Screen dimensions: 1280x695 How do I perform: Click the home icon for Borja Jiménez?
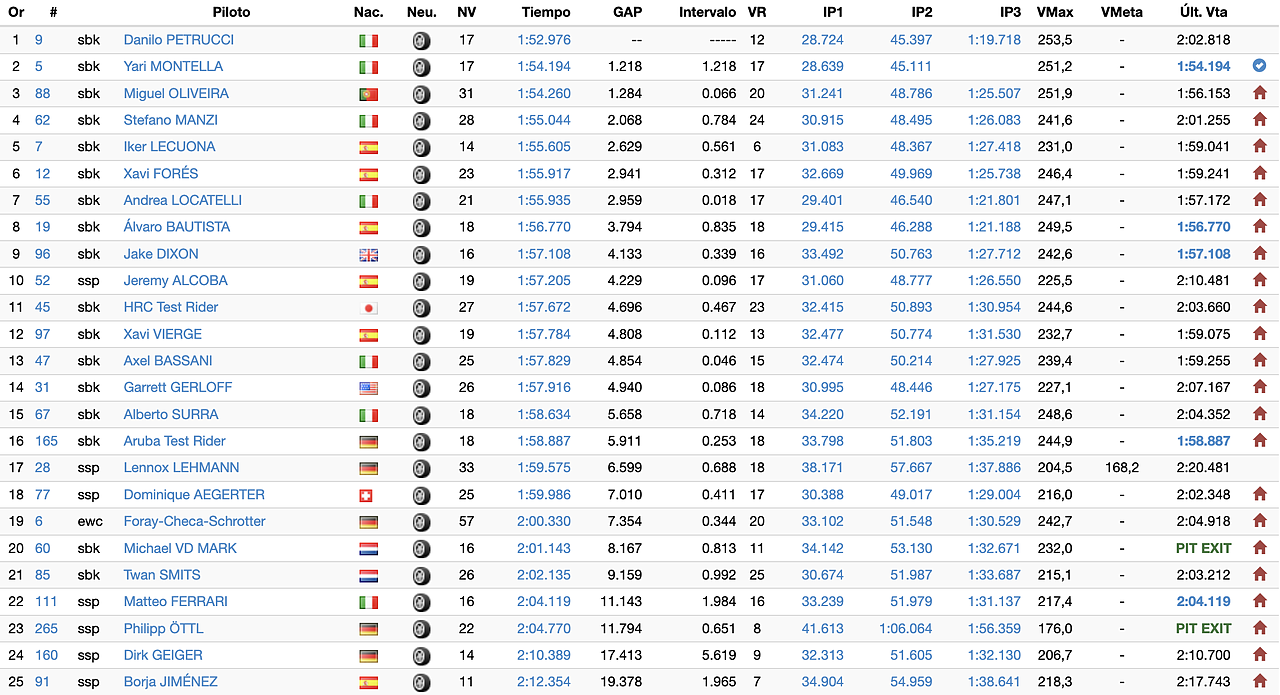pyautogui.click(x=1259, y=681)
